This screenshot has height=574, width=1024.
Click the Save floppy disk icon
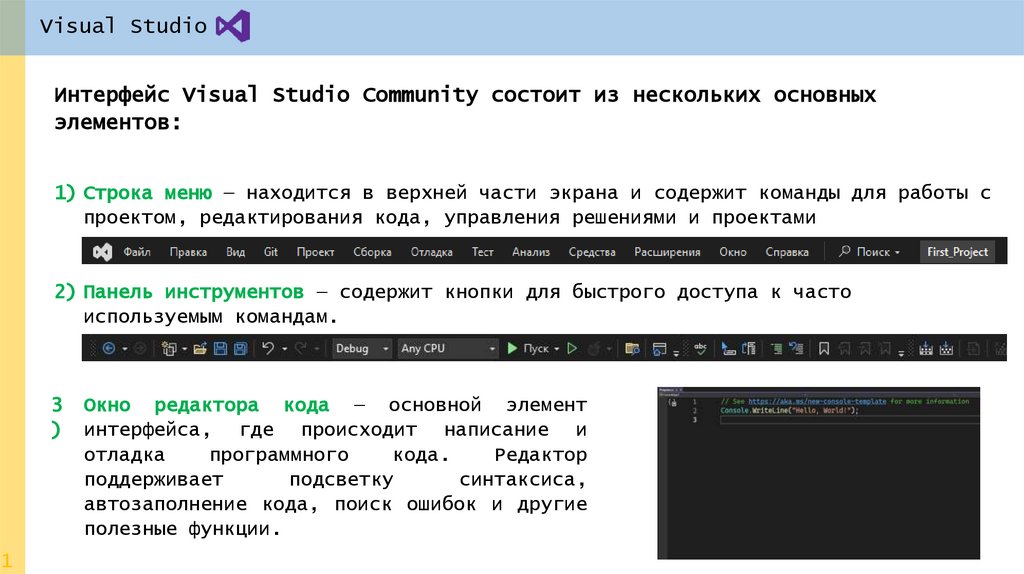pyautogui.click(x=222, y=349)
